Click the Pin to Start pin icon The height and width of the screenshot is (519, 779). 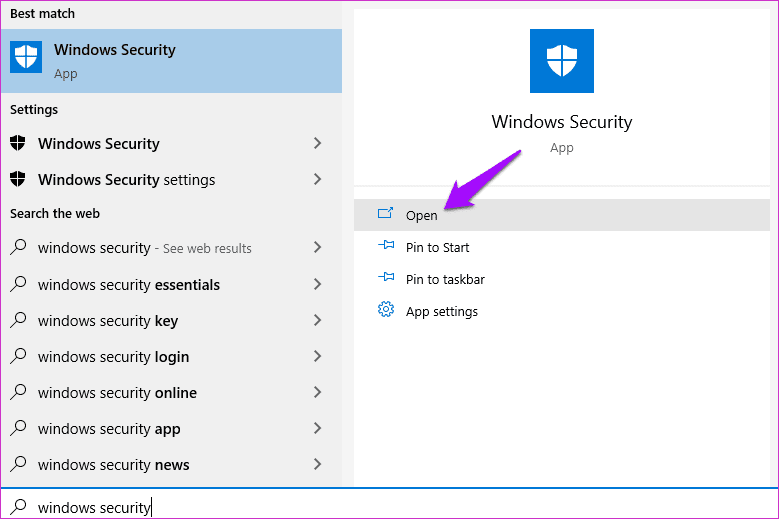coord(386,247)
